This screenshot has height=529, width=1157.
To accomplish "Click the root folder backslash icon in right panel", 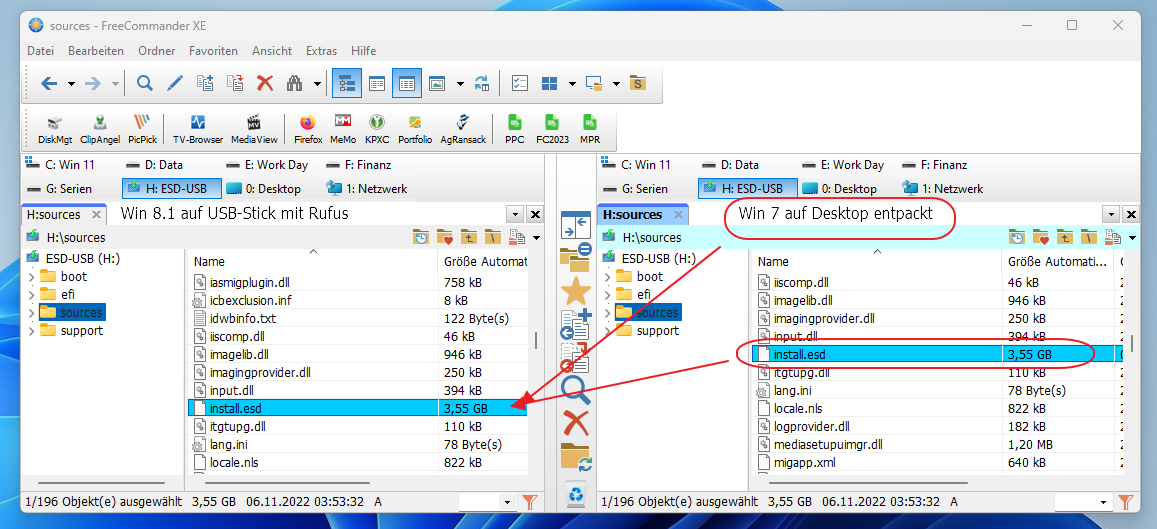I will (1088, 238).
